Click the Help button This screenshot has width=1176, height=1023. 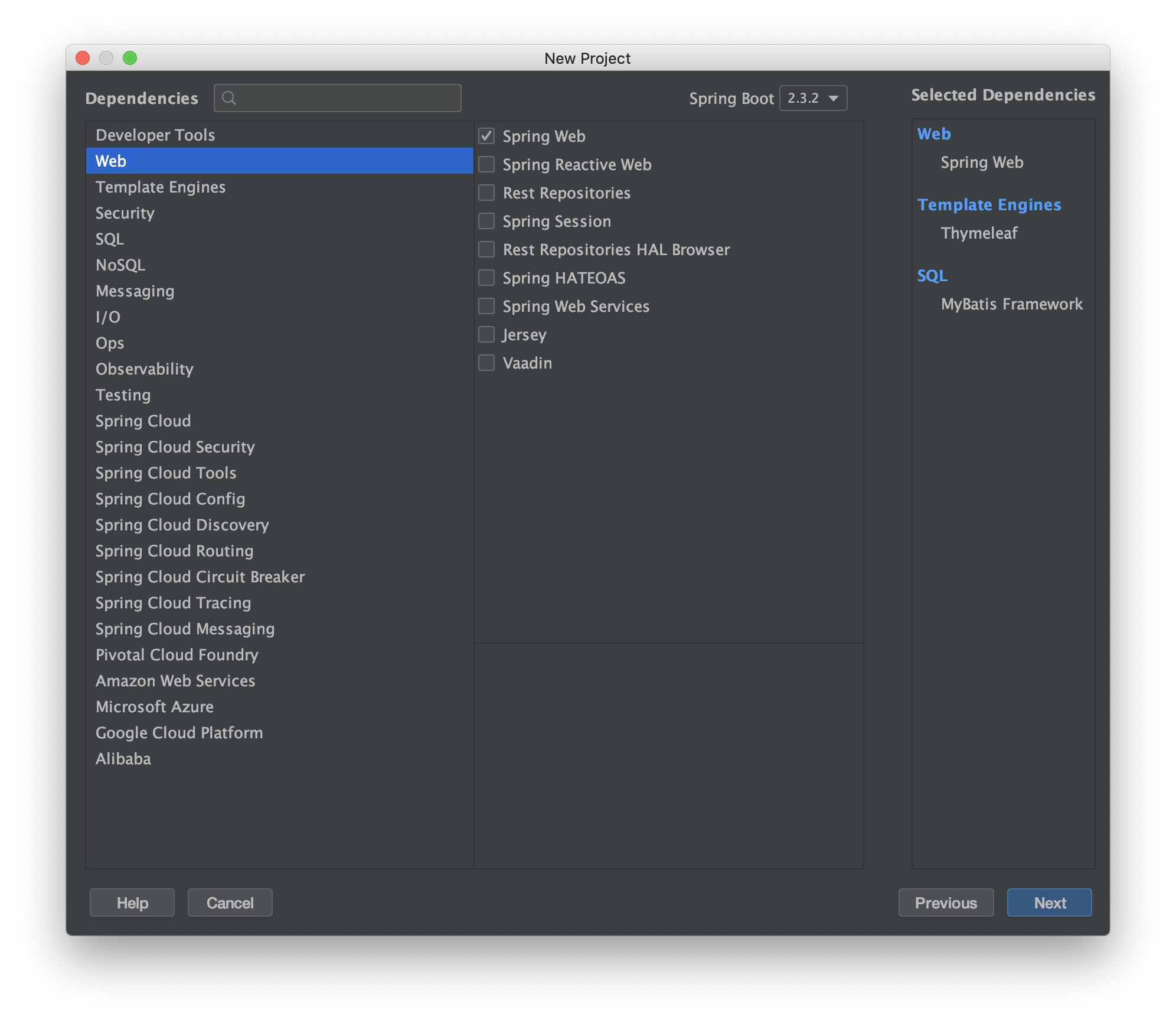[x=132, y=903]
